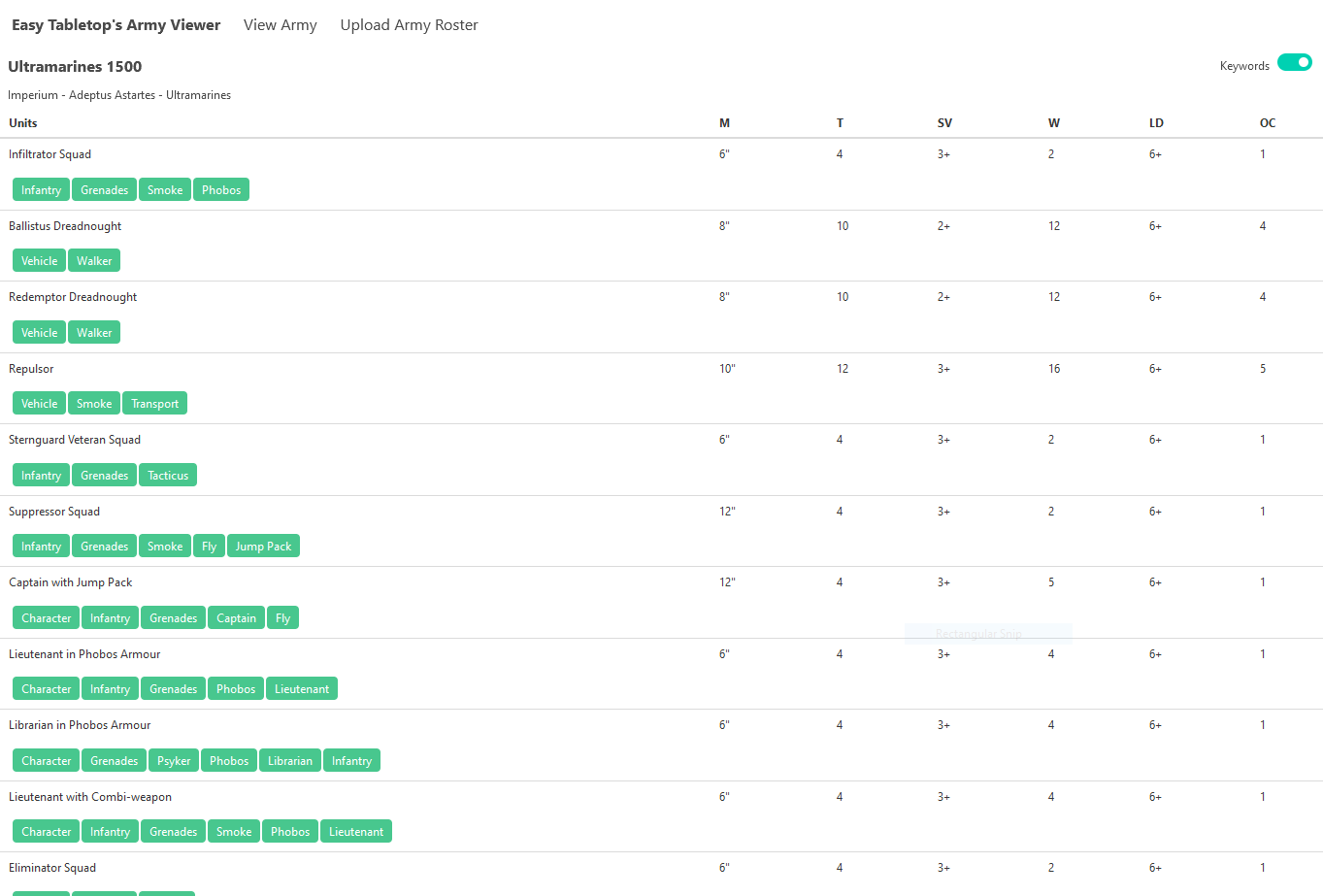Click Smoke keyword tag on Infiltrator Squad
The height and width of the screenshot is (896, 1323).
[x=165, y=190]
